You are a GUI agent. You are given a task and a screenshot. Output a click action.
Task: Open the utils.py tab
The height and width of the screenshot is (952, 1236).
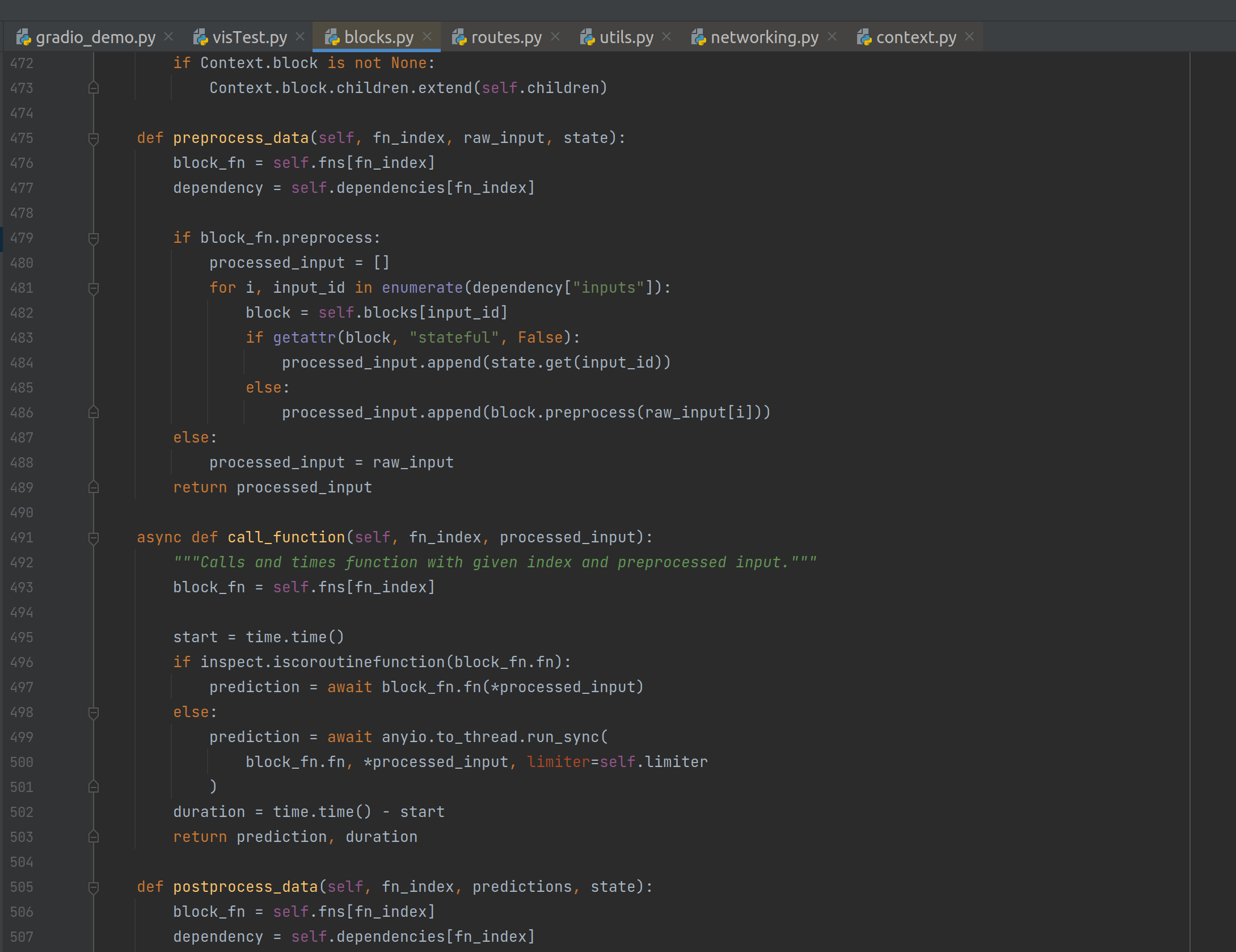pos(627,37)
